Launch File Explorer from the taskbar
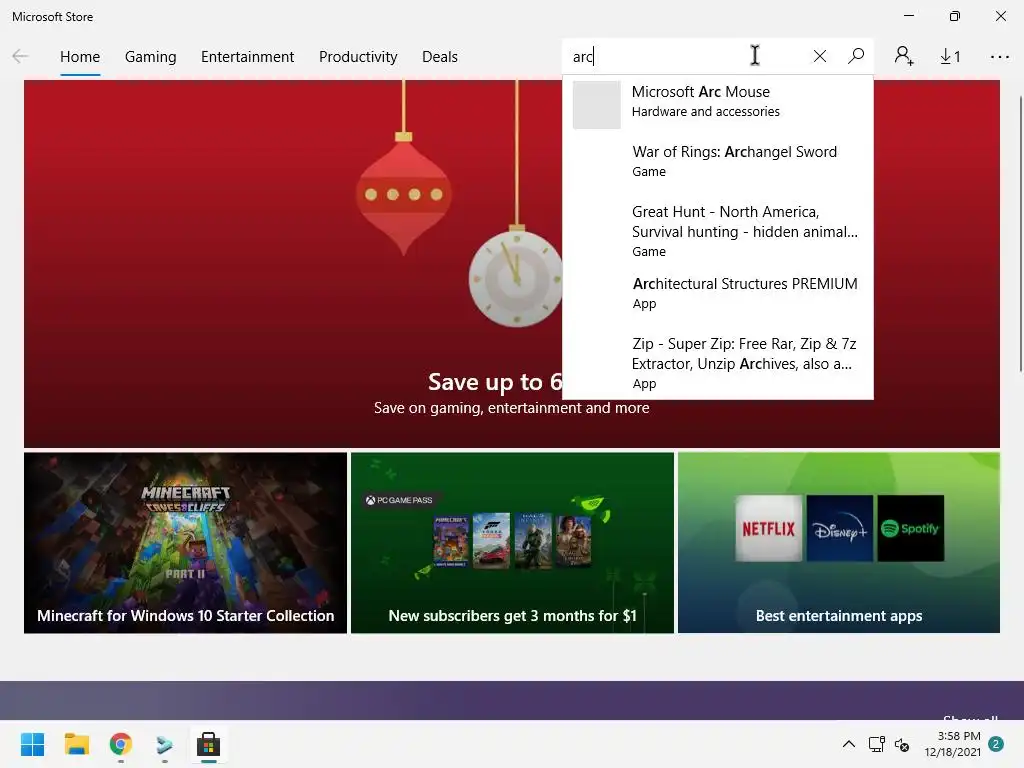The width and height of the screenshot is (1024, 768). (76, 744)
